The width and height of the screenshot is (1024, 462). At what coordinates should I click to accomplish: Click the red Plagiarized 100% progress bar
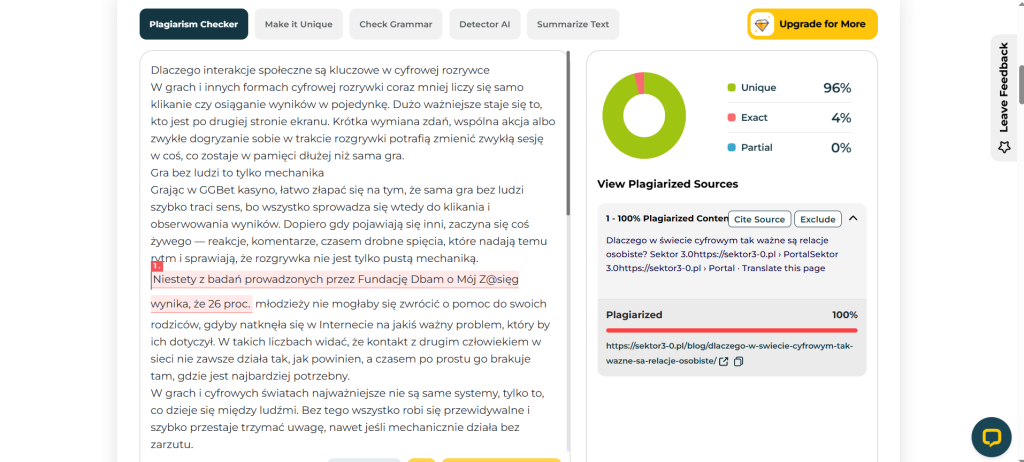pos(731,331)
